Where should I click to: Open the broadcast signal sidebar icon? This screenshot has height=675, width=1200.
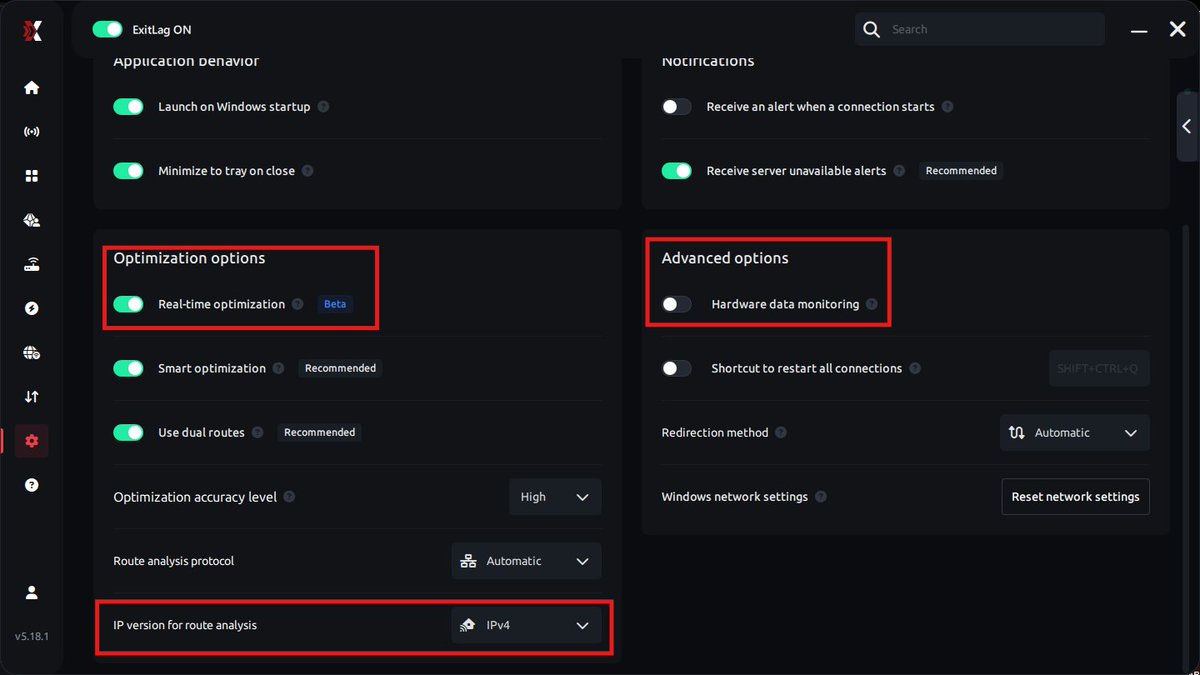tap(31, 132)
